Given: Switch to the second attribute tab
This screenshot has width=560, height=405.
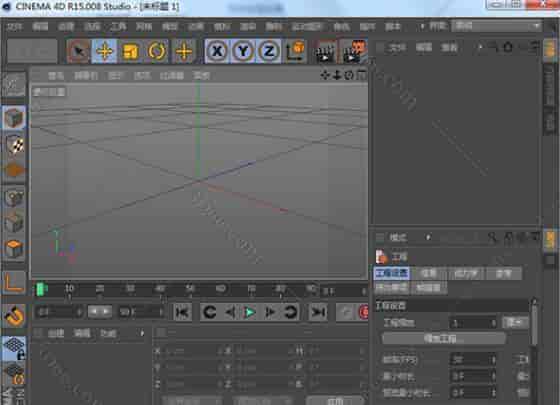Looking at the screenshot, I should (x=429, y=274).
